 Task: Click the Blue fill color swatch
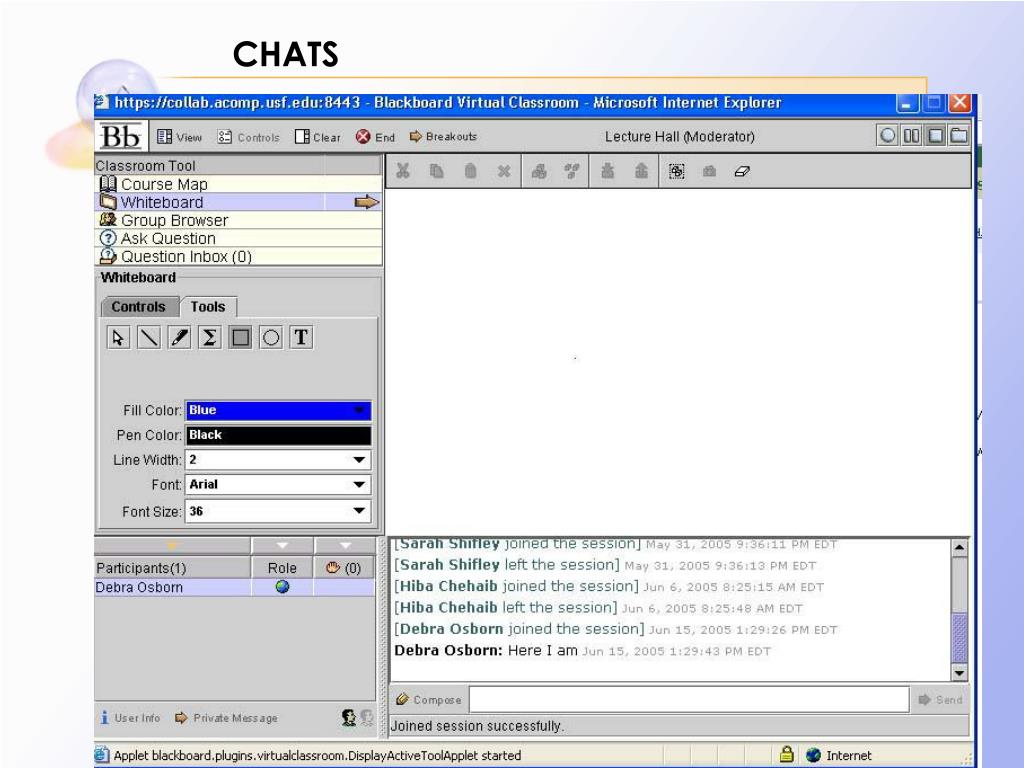[x=278, y=410]
